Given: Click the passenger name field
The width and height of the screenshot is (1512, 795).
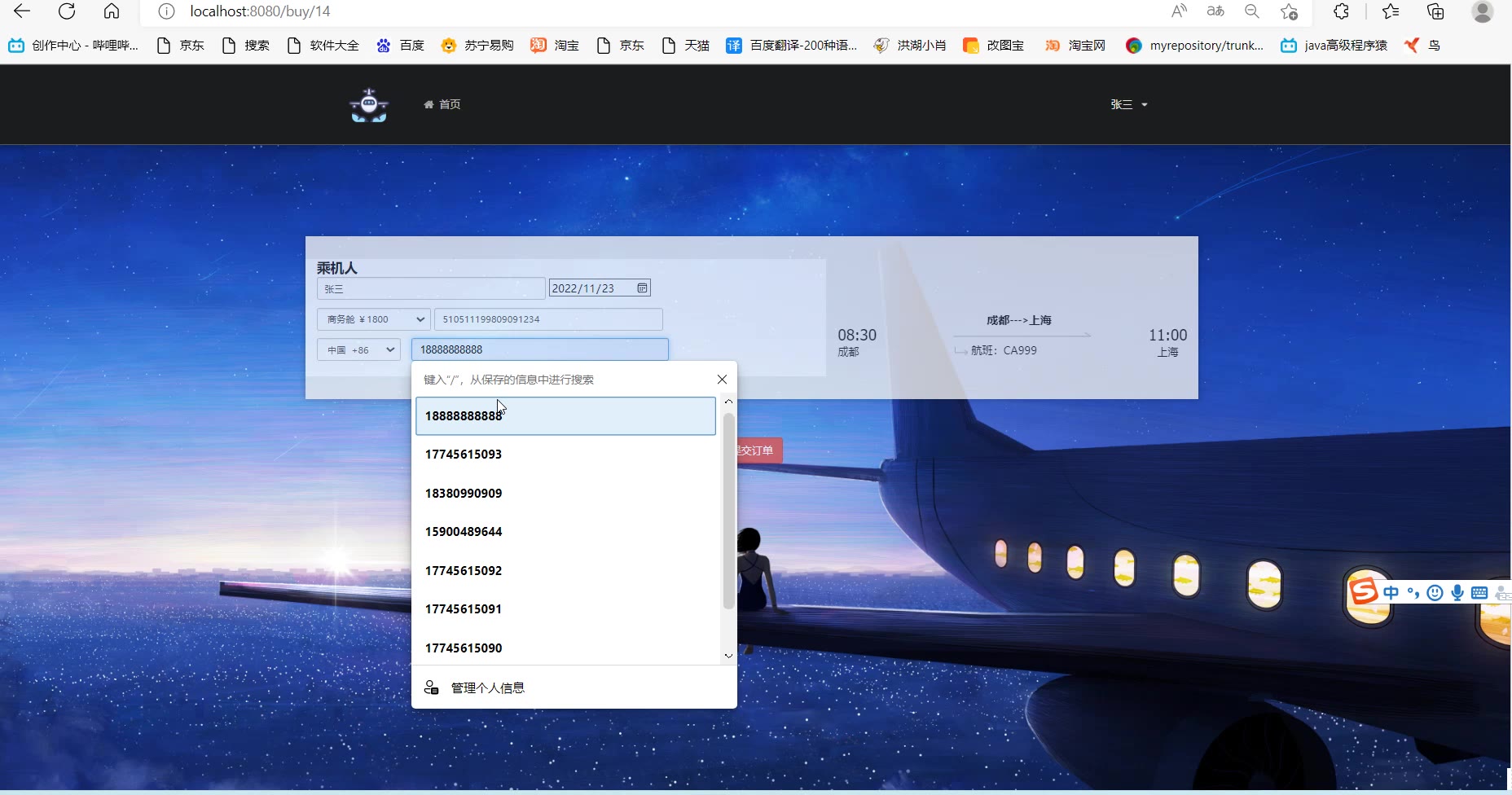Looking at the screenshot, I should click(x=431, y=288).
